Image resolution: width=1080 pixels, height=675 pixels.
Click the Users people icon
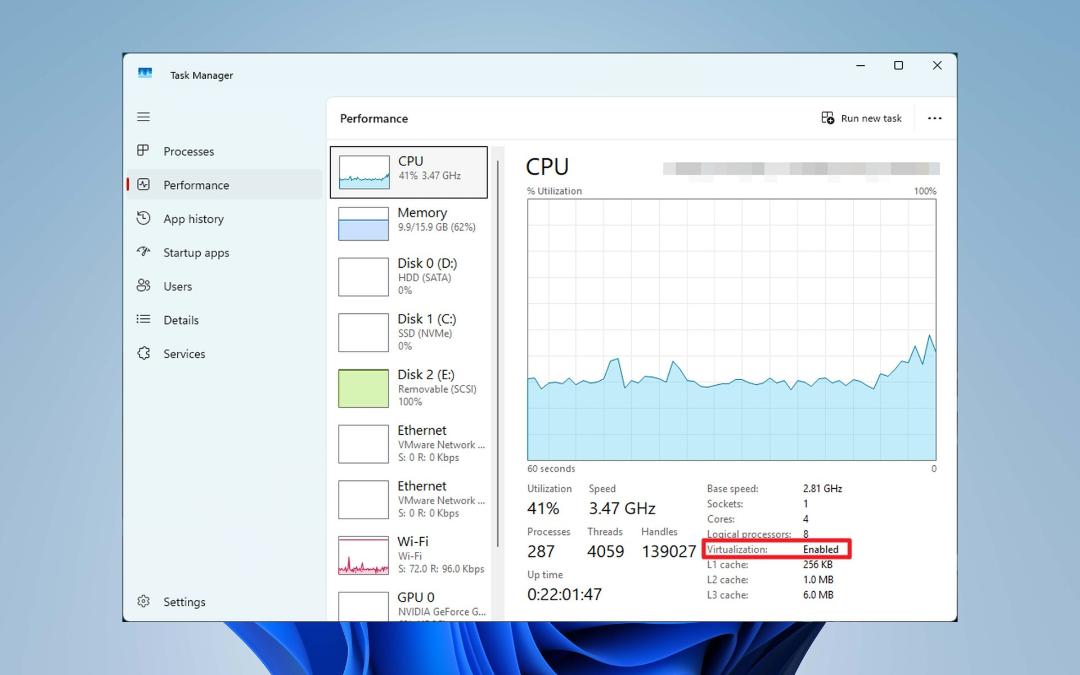[x=143, y=286]
